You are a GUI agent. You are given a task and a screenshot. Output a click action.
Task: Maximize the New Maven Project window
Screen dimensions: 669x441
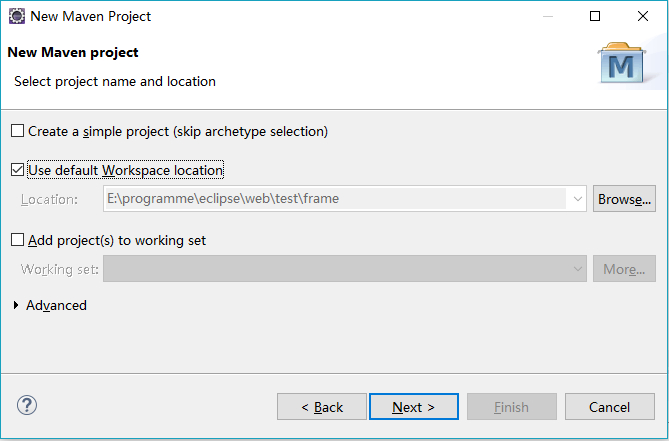point(595,16)
